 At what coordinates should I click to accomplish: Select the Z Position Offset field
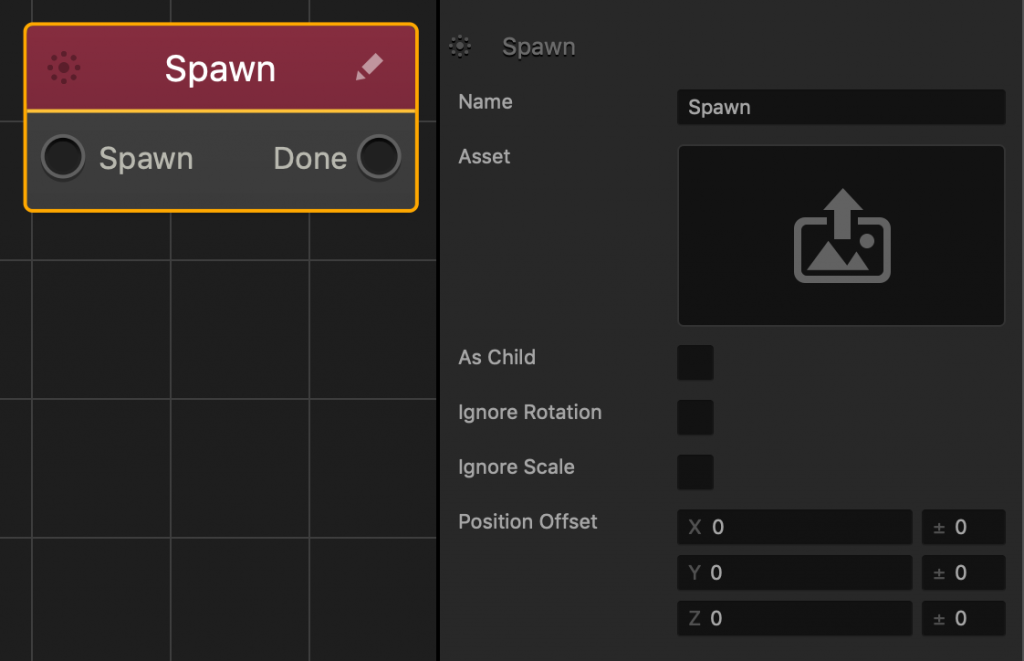795,618
